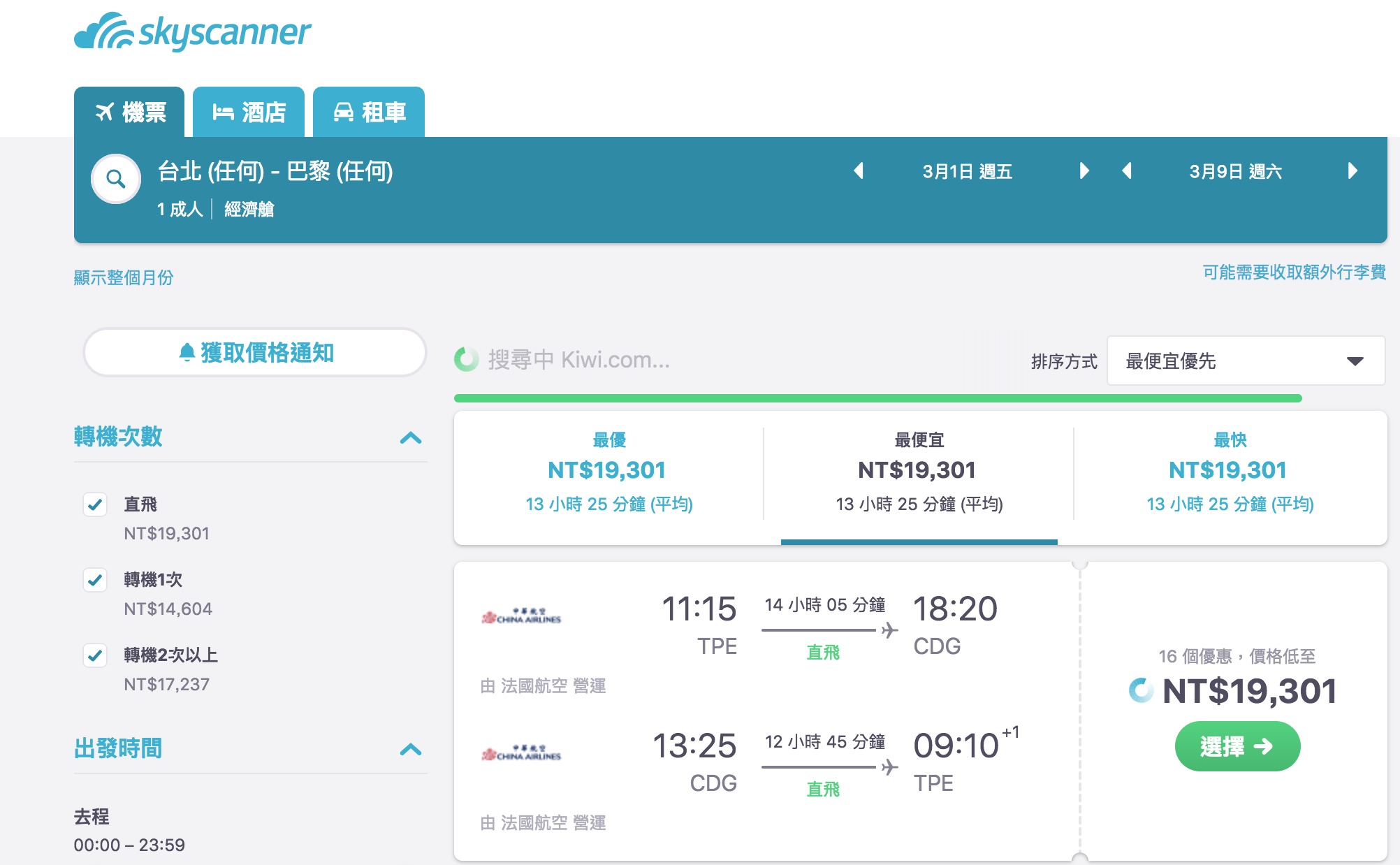Go to previous departure date arrow
Image resolution: width=1400 pixels, height=865 pixels.
coord(859,171)
